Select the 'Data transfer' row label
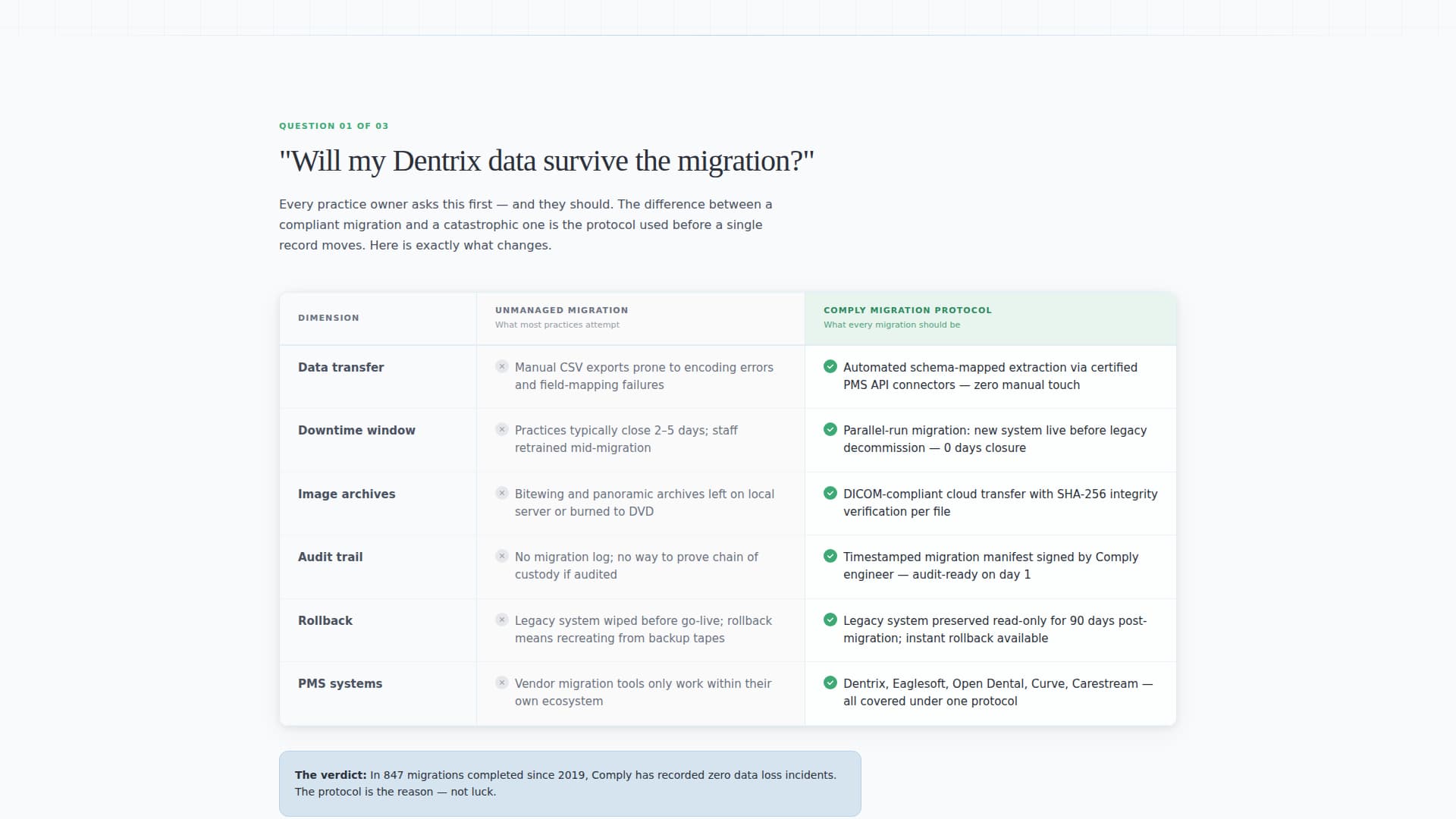 (340, 367)
